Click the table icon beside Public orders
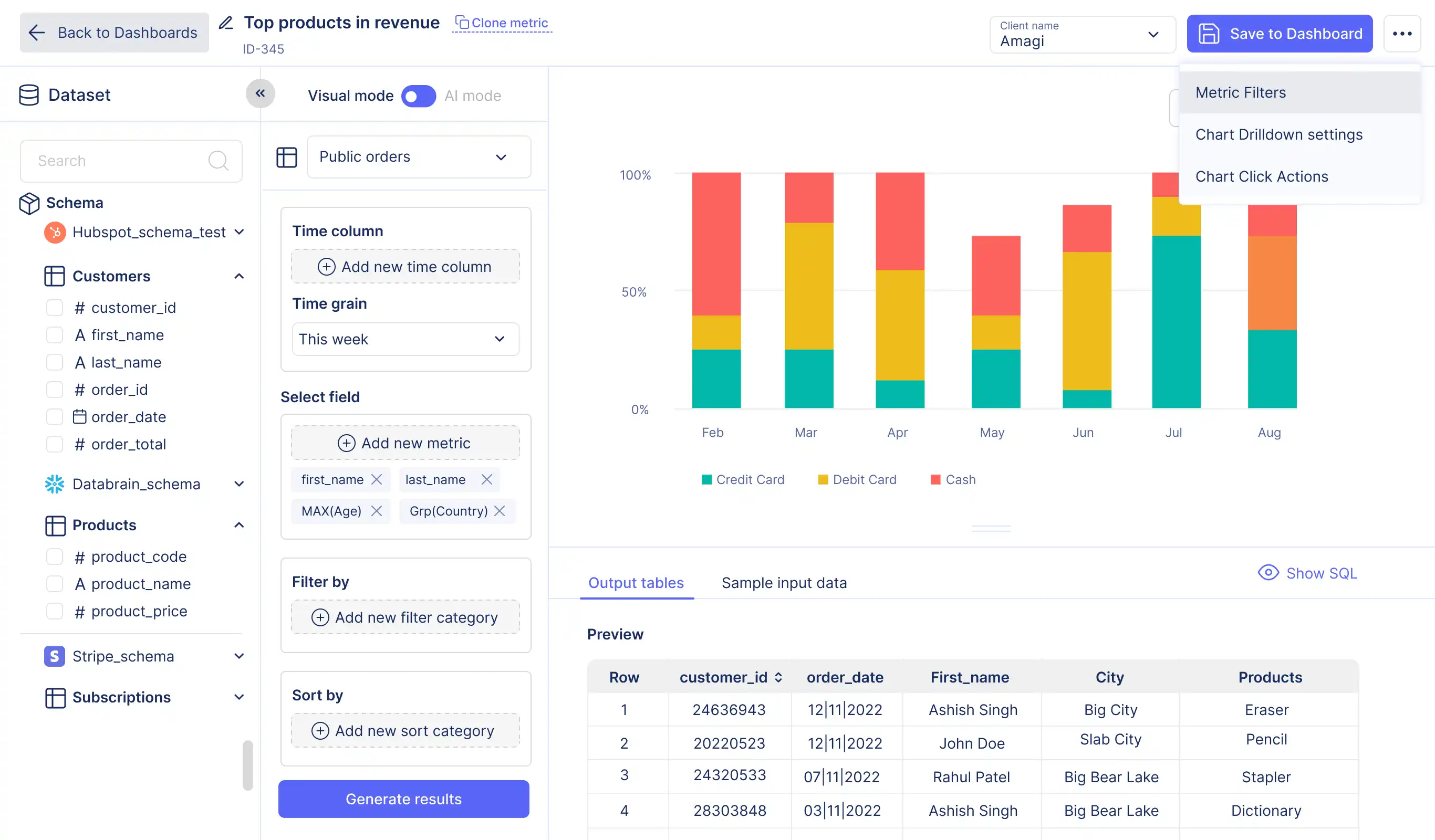This screenshot has height=840, width=1435. point(286,157)
